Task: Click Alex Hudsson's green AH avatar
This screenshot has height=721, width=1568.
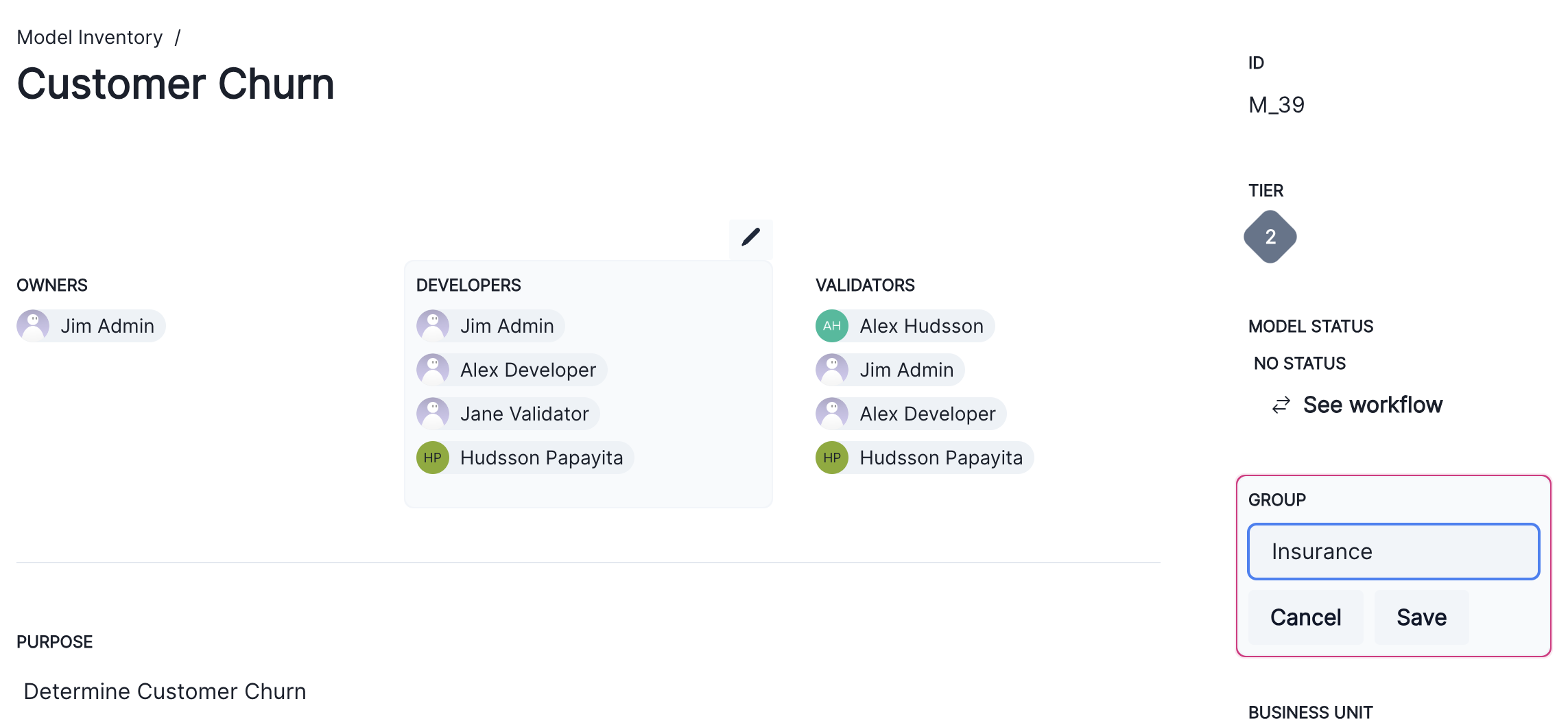Action: (x=832, y=326)
